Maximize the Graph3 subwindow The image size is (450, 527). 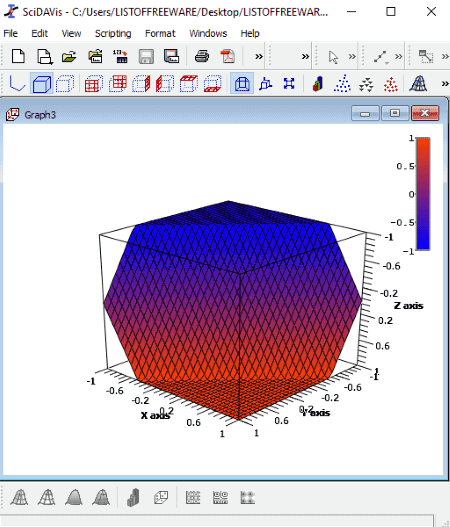[x=395, y=113]
